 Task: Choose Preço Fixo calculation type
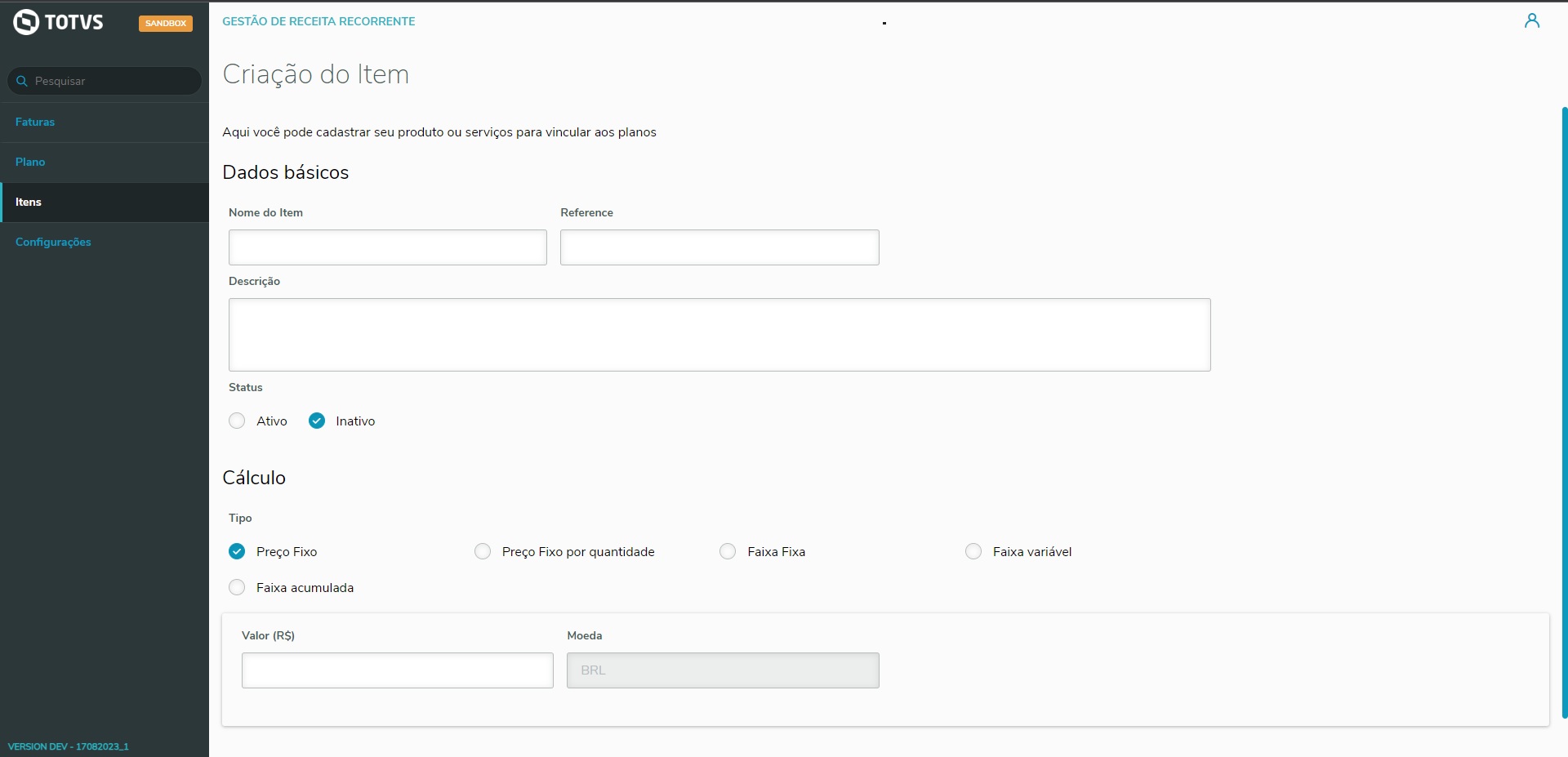coord(237,552)
